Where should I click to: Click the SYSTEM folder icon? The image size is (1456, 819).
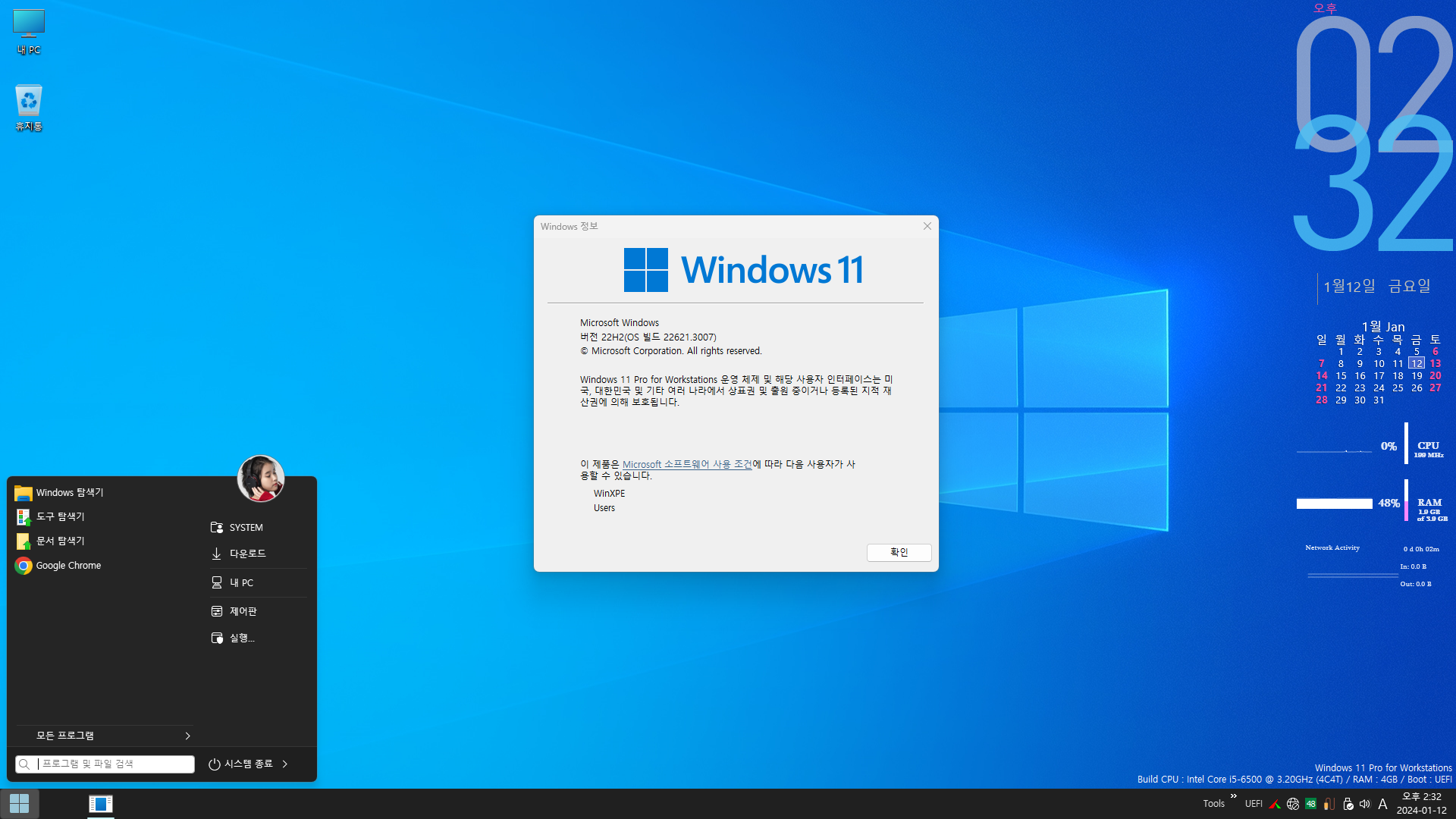[x=217, y=527]
